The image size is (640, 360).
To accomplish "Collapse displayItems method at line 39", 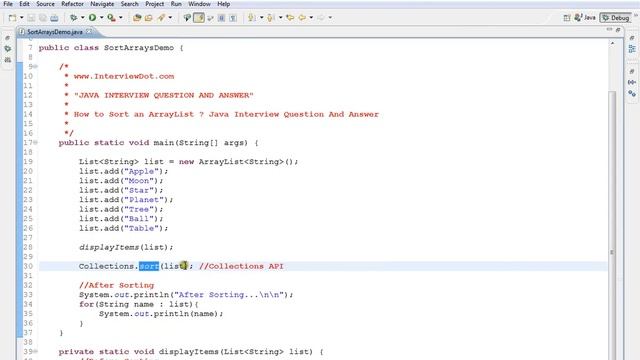I will click(36, 351).
